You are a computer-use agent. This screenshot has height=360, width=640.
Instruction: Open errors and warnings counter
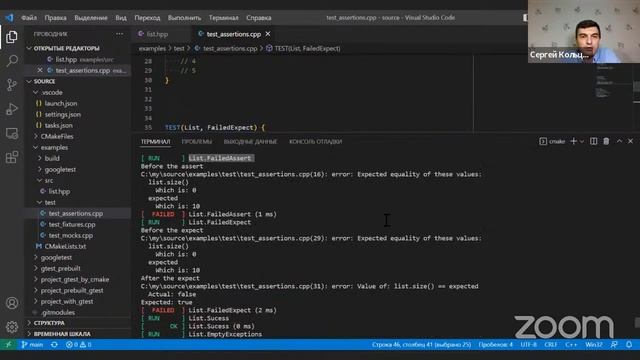tap(79, 344)
